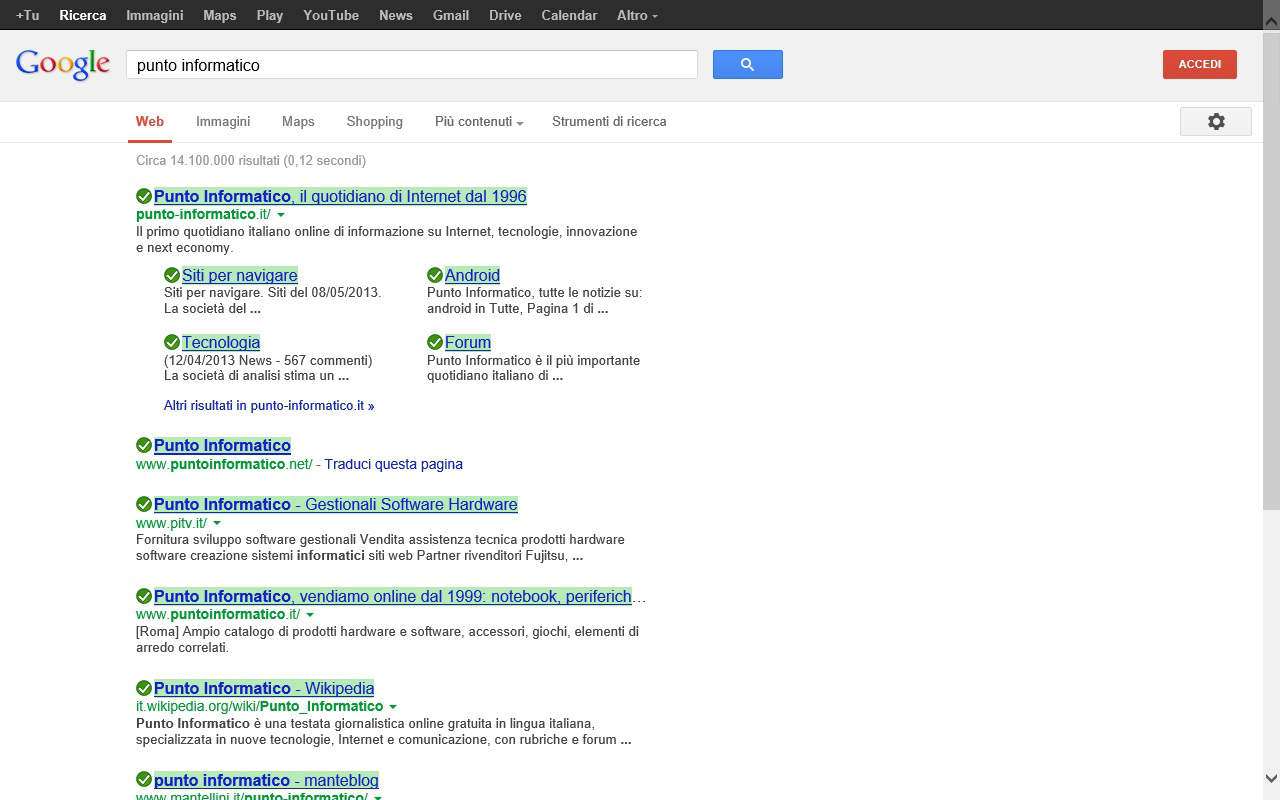Click the green 'www.puntoinformatico.net/' URL text
The width and height of the screenshot is (1280, 800).
click(x=224, y=464)
